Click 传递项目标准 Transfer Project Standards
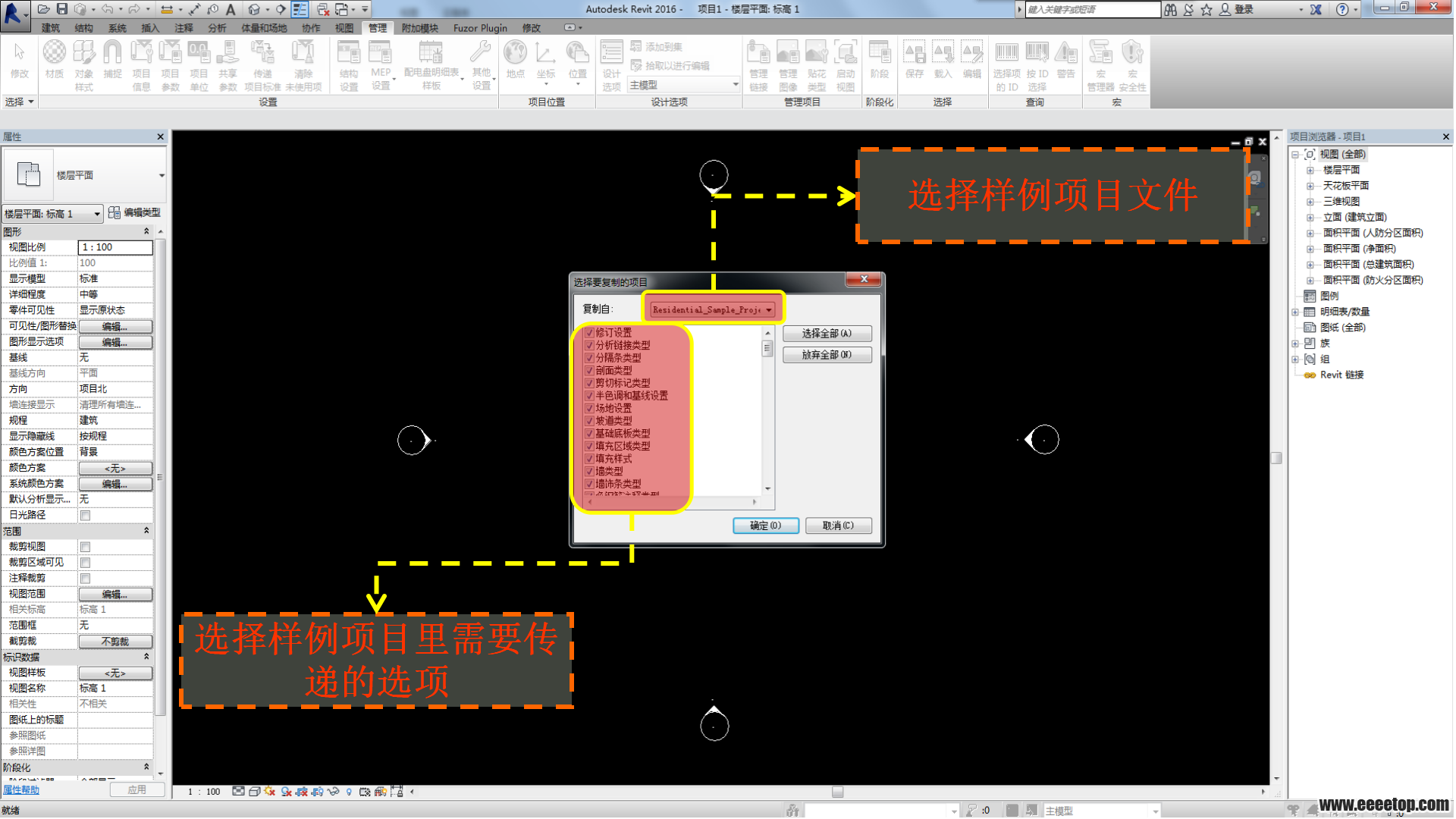Viewport: 1456px width, 819px height. (262, 65)
